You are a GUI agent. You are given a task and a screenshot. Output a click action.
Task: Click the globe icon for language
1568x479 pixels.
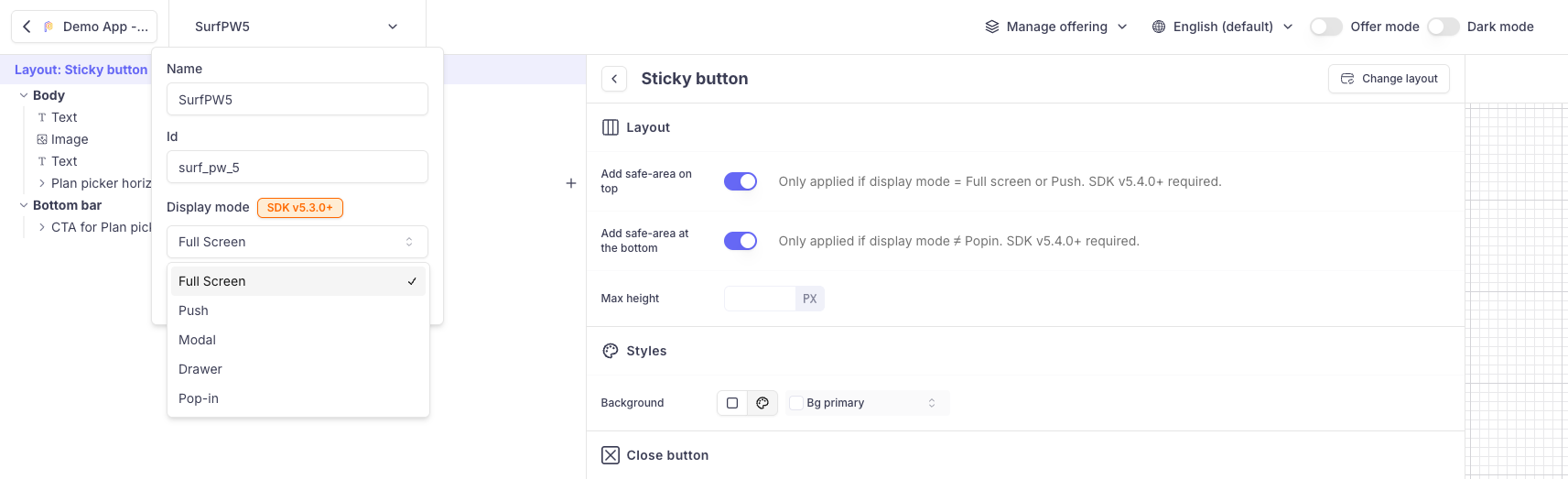(x=1159, y=27)
